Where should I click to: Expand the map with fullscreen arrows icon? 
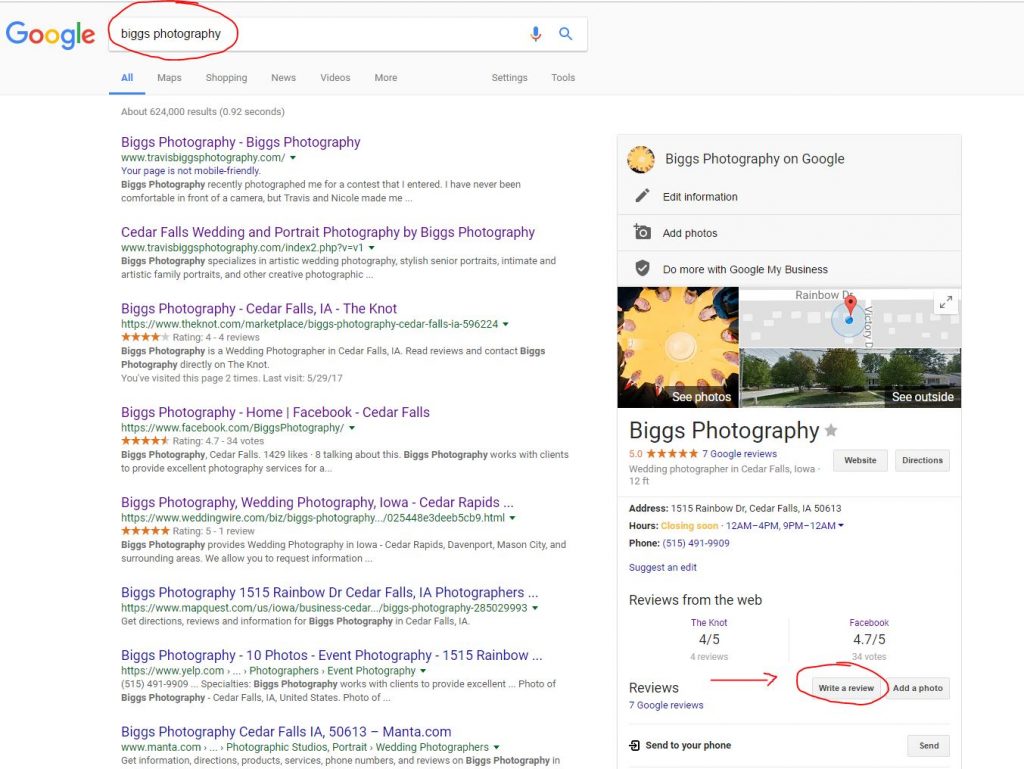coord(946,302)
